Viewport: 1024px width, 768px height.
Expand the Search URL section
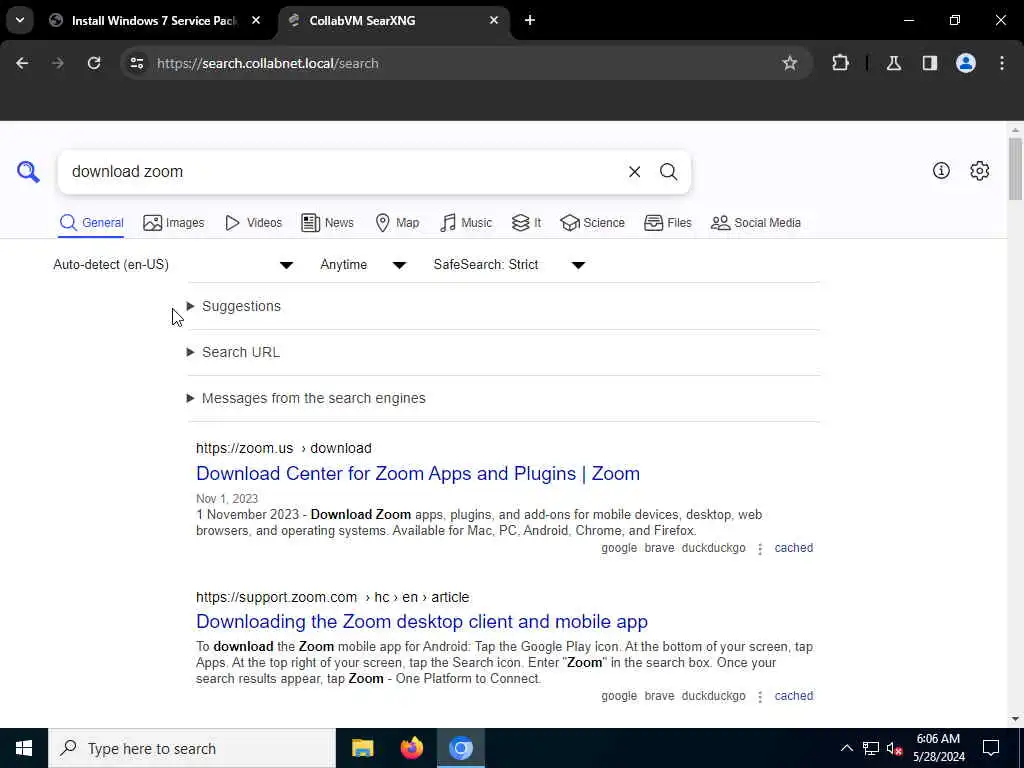(233, 352)
